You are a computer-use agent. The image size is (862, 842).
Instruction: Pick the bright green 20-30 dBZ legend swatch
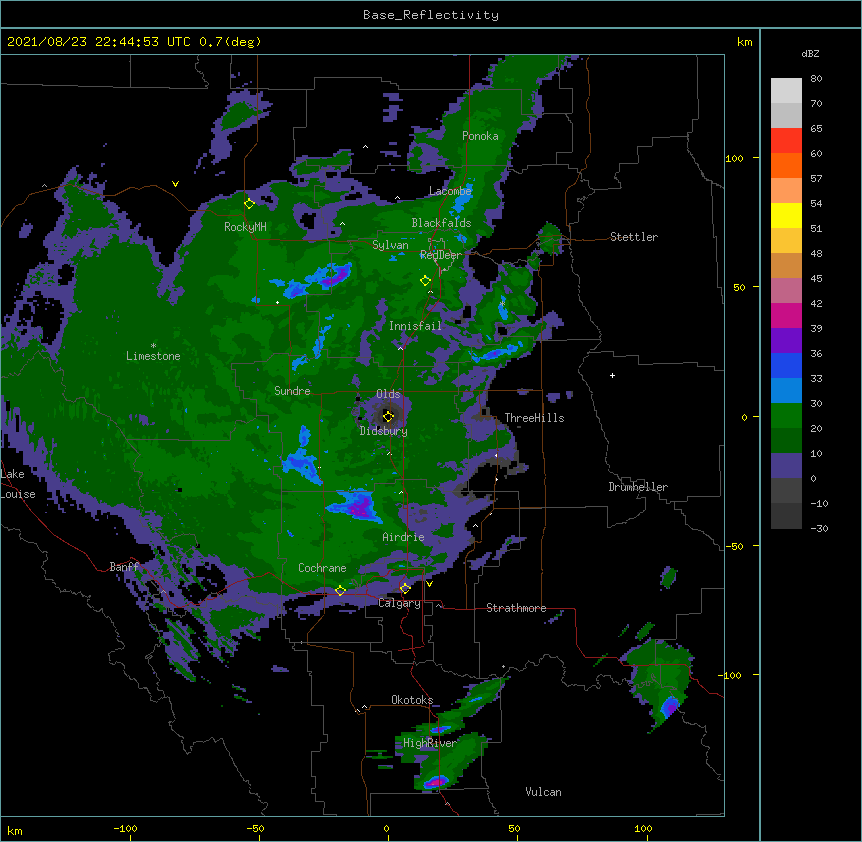[x=786, y=416]
